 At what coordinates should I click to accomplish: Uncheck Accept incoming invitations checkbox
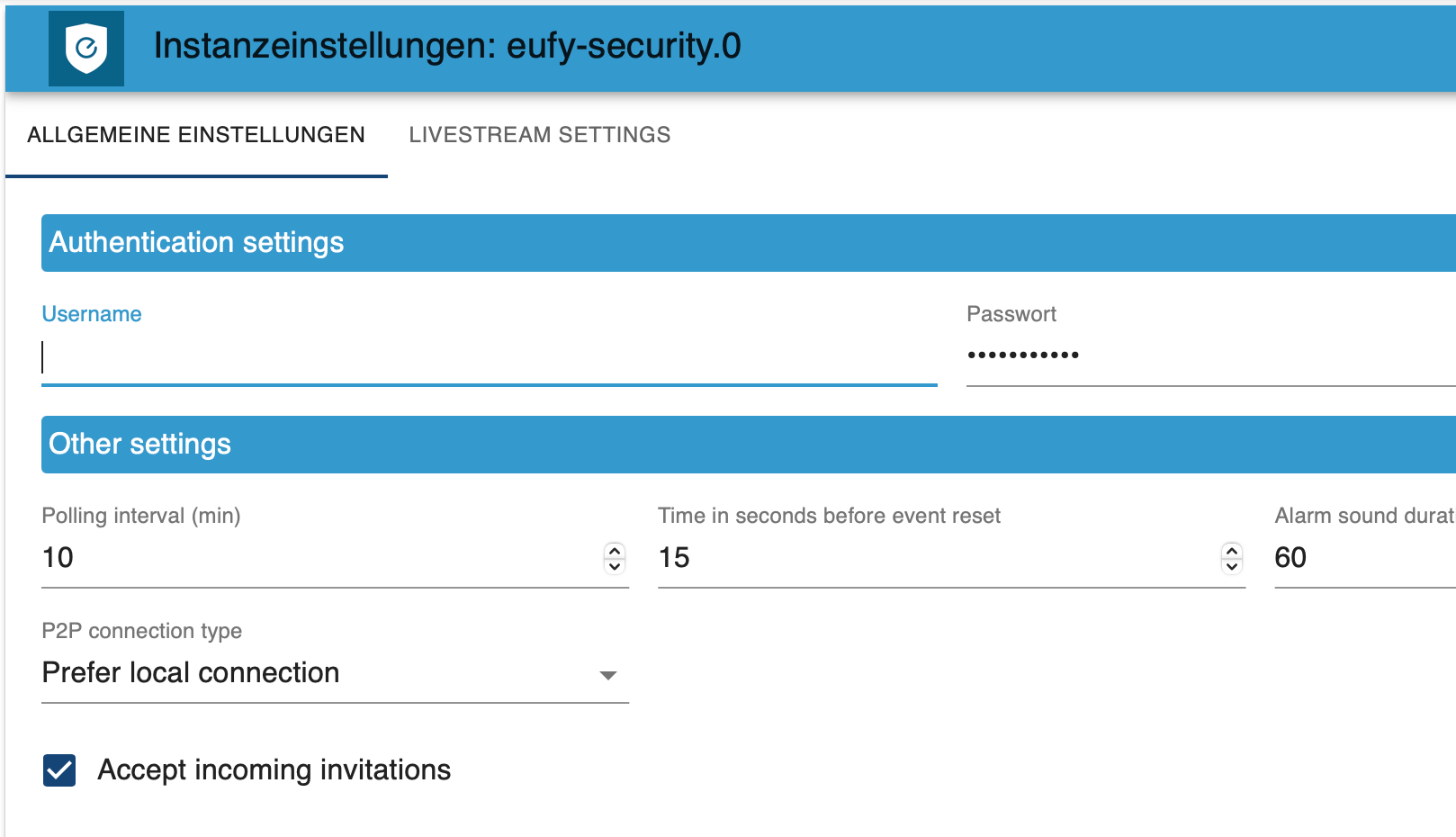click(59, 770)
